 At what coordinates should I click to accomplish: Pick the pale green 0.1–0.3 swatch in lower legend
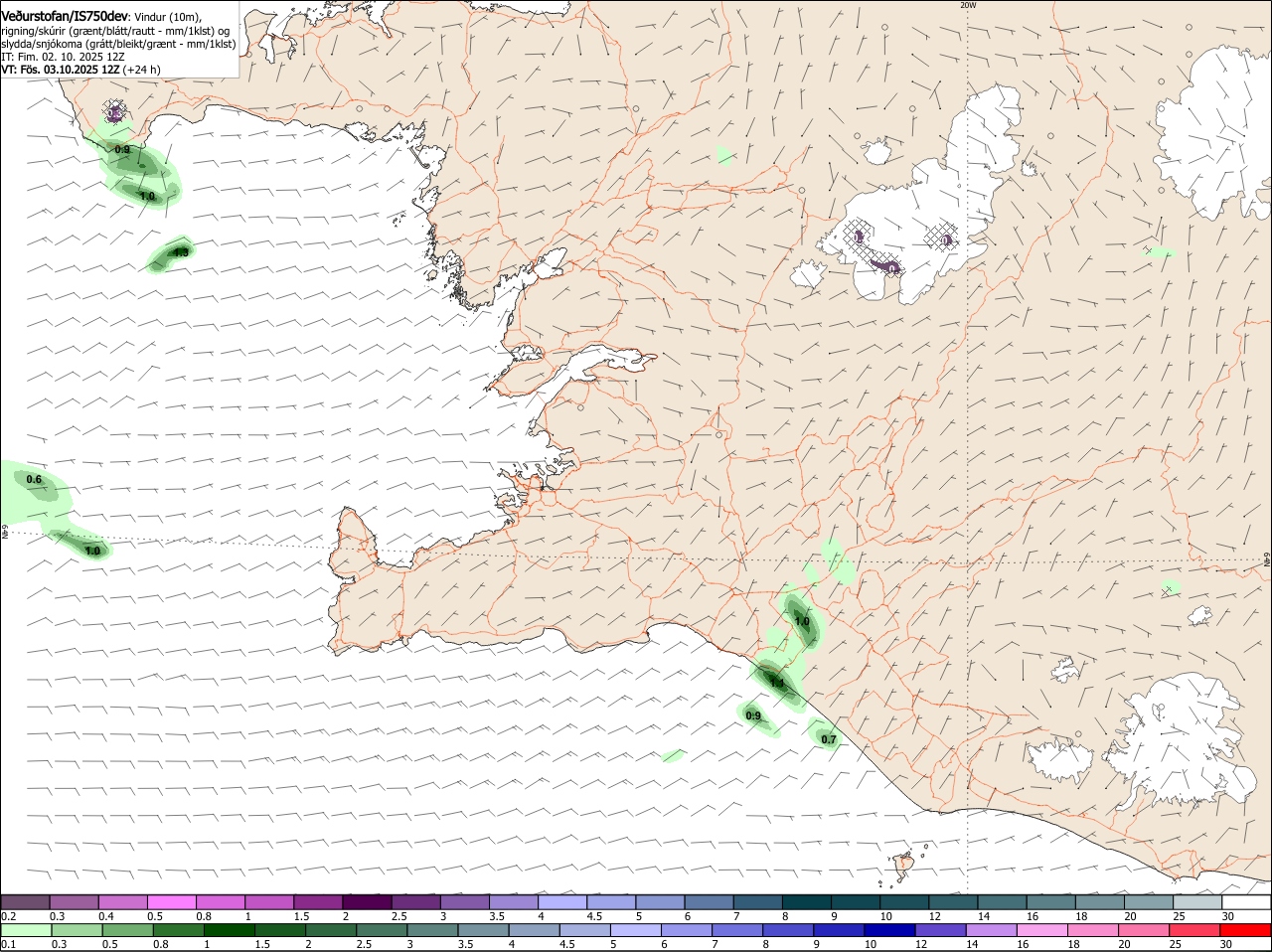pos(26,930)
